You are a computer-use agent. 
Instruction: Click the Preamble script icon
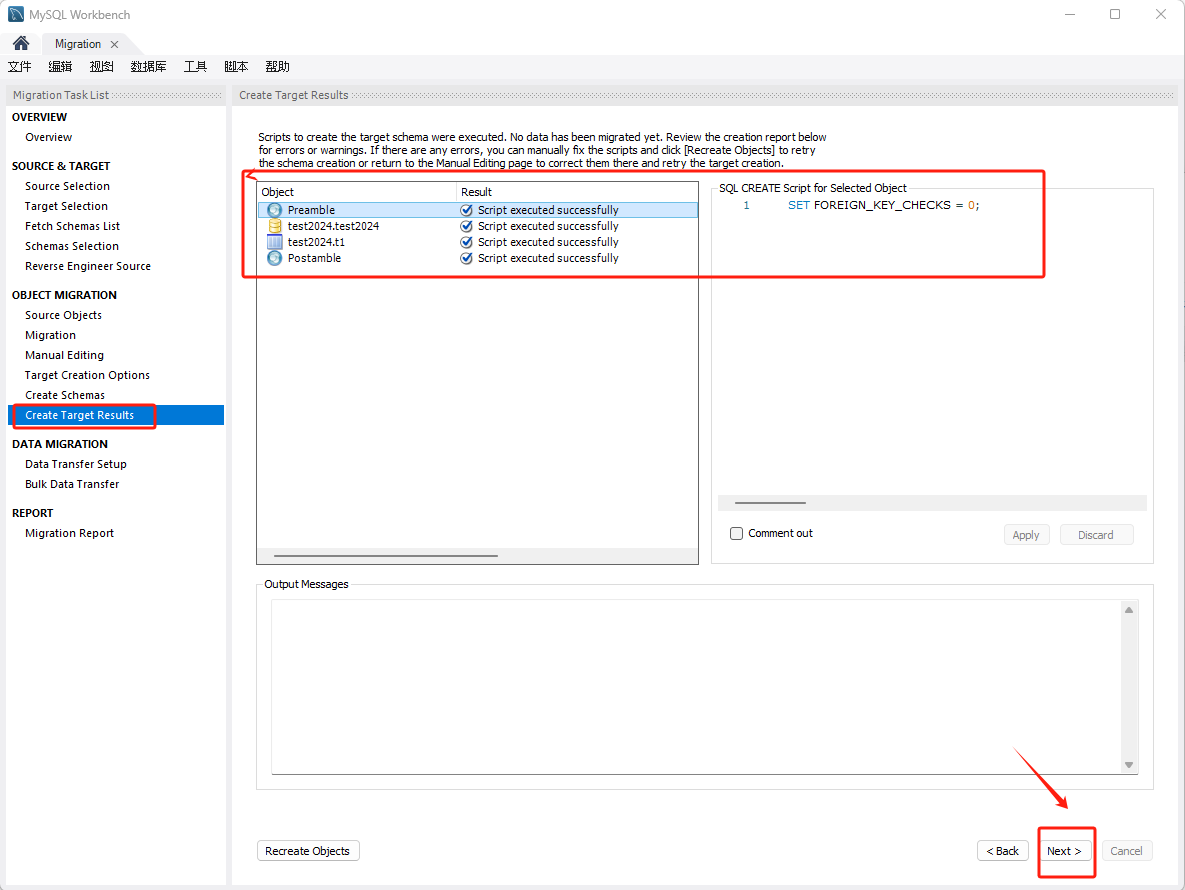pos(275,210)
